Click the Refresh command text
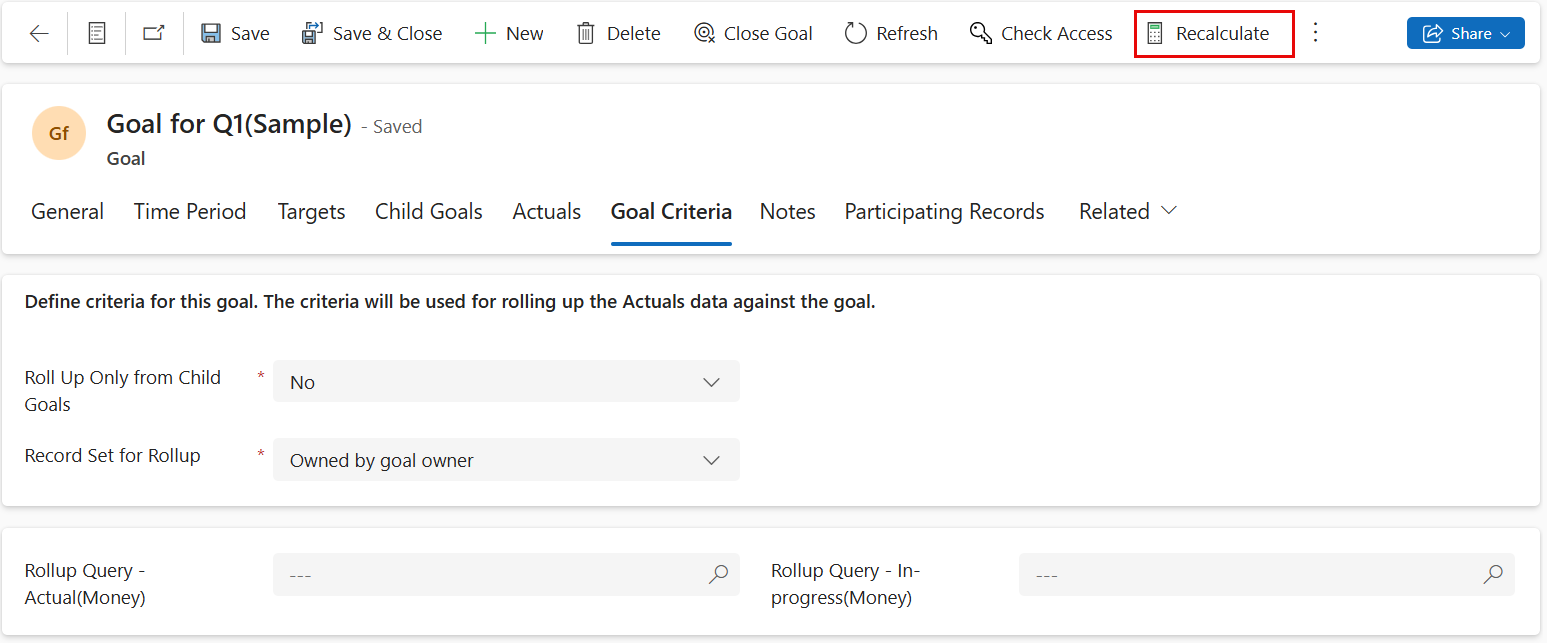This screenshot has width=1547, height=643. [907, 34]
